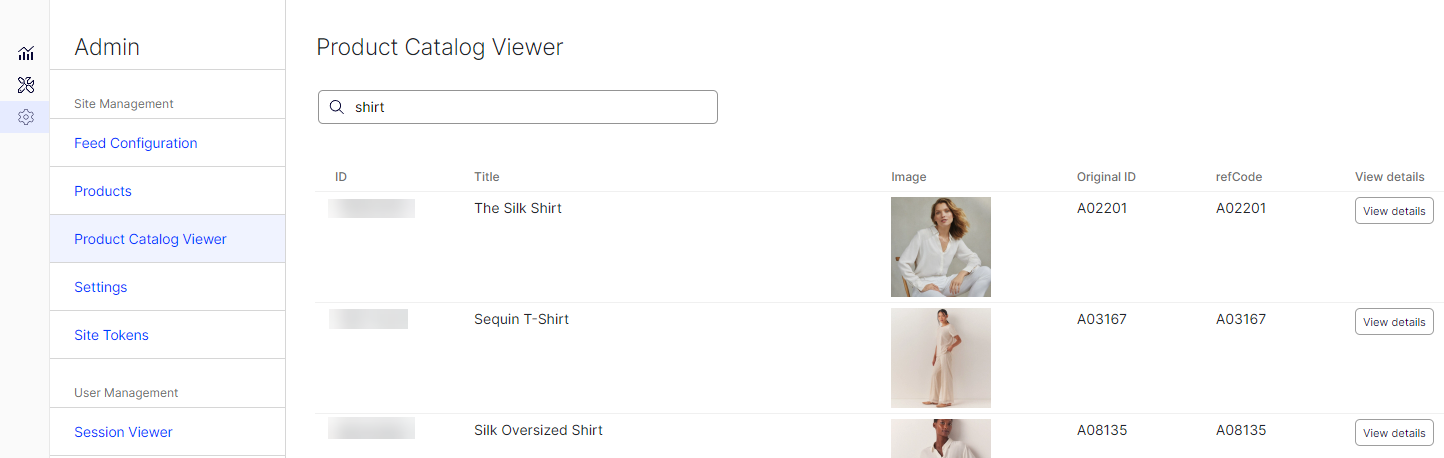
Task: Click the View details column header
Action: (1390, 177)
